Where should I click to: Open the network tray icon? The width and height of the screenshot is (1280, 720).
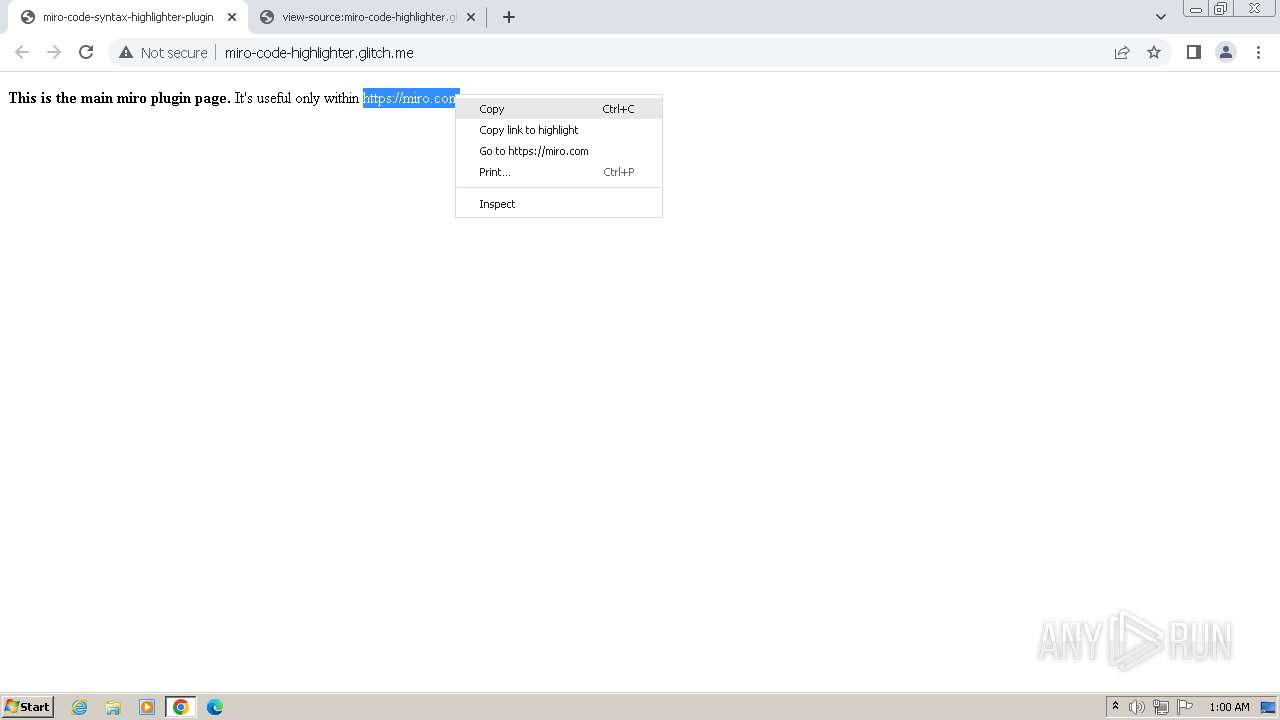point(1161,707)
